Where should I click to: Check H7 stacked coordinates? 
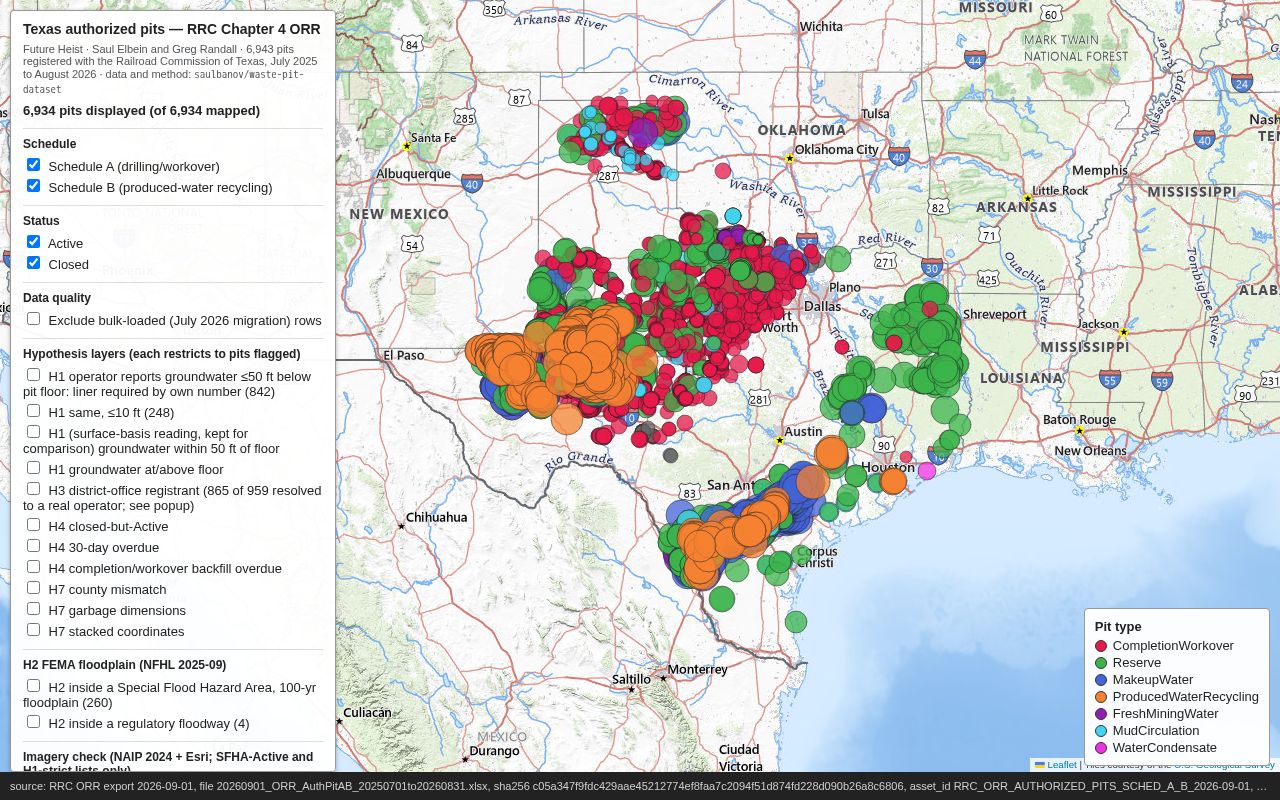(x=34, y=629)
